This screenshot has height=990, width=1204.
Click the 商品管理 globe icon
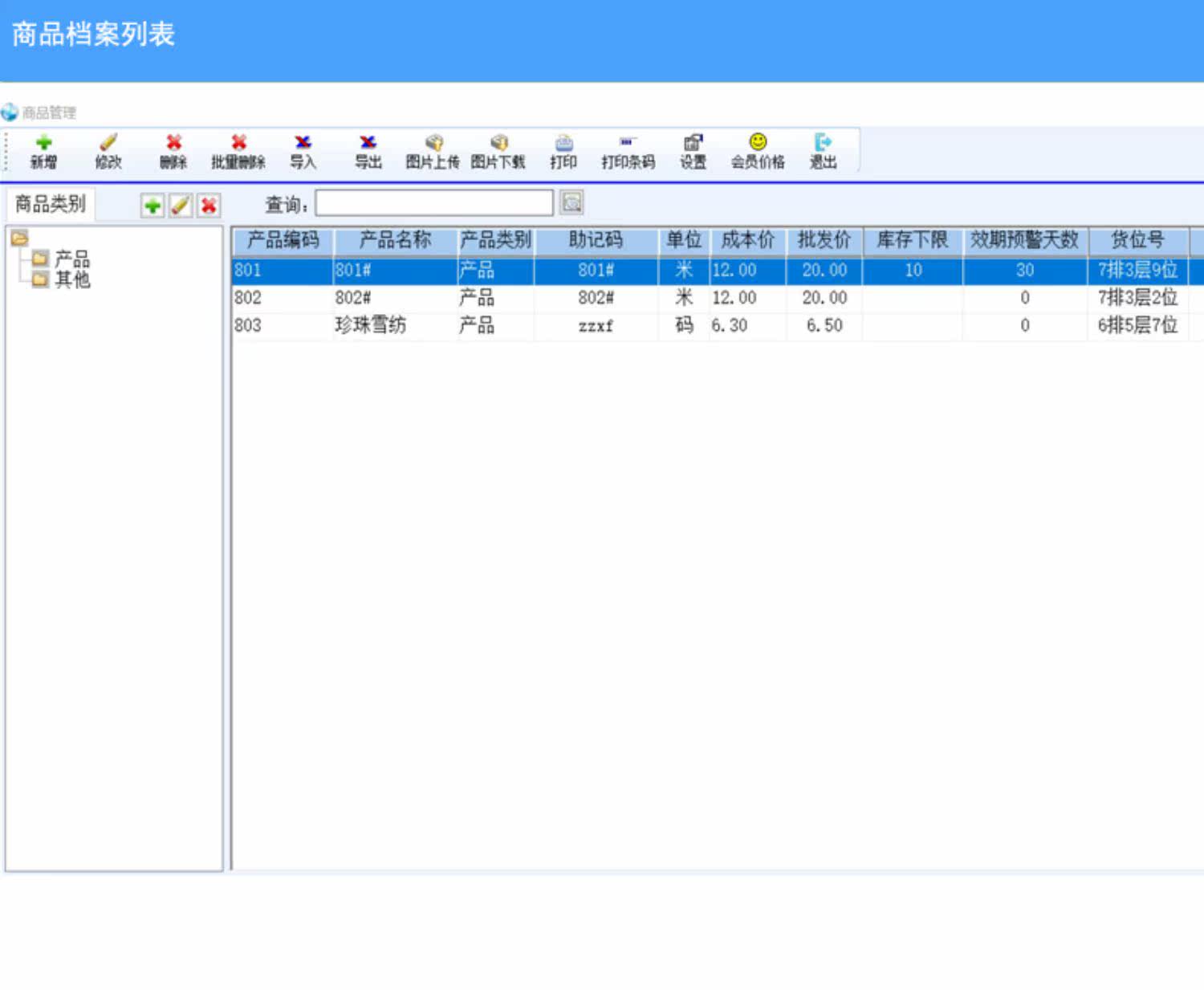[x=10, y=112]
